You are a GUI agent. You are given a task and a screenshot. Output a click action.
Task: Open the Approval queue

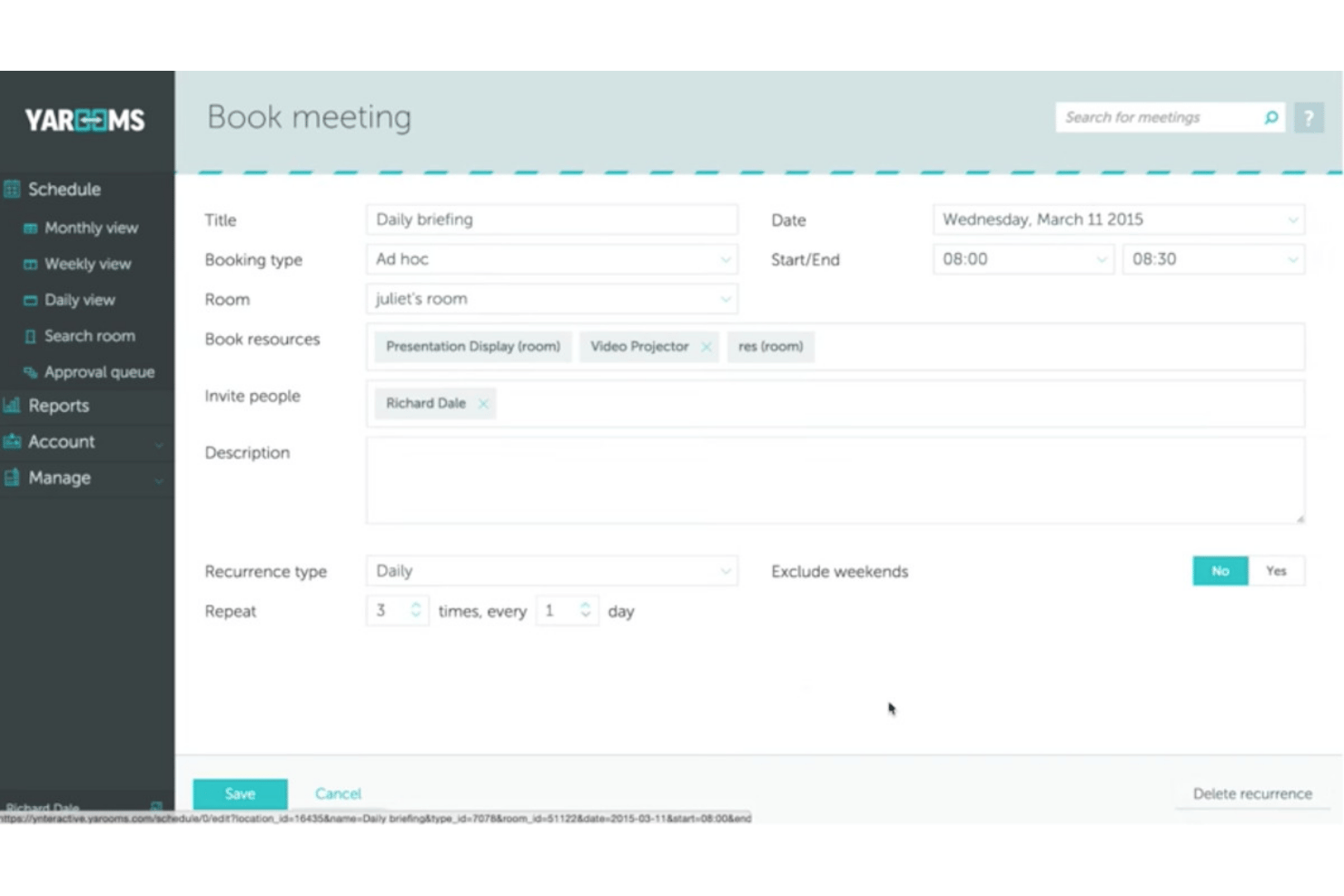coord(99,372)
